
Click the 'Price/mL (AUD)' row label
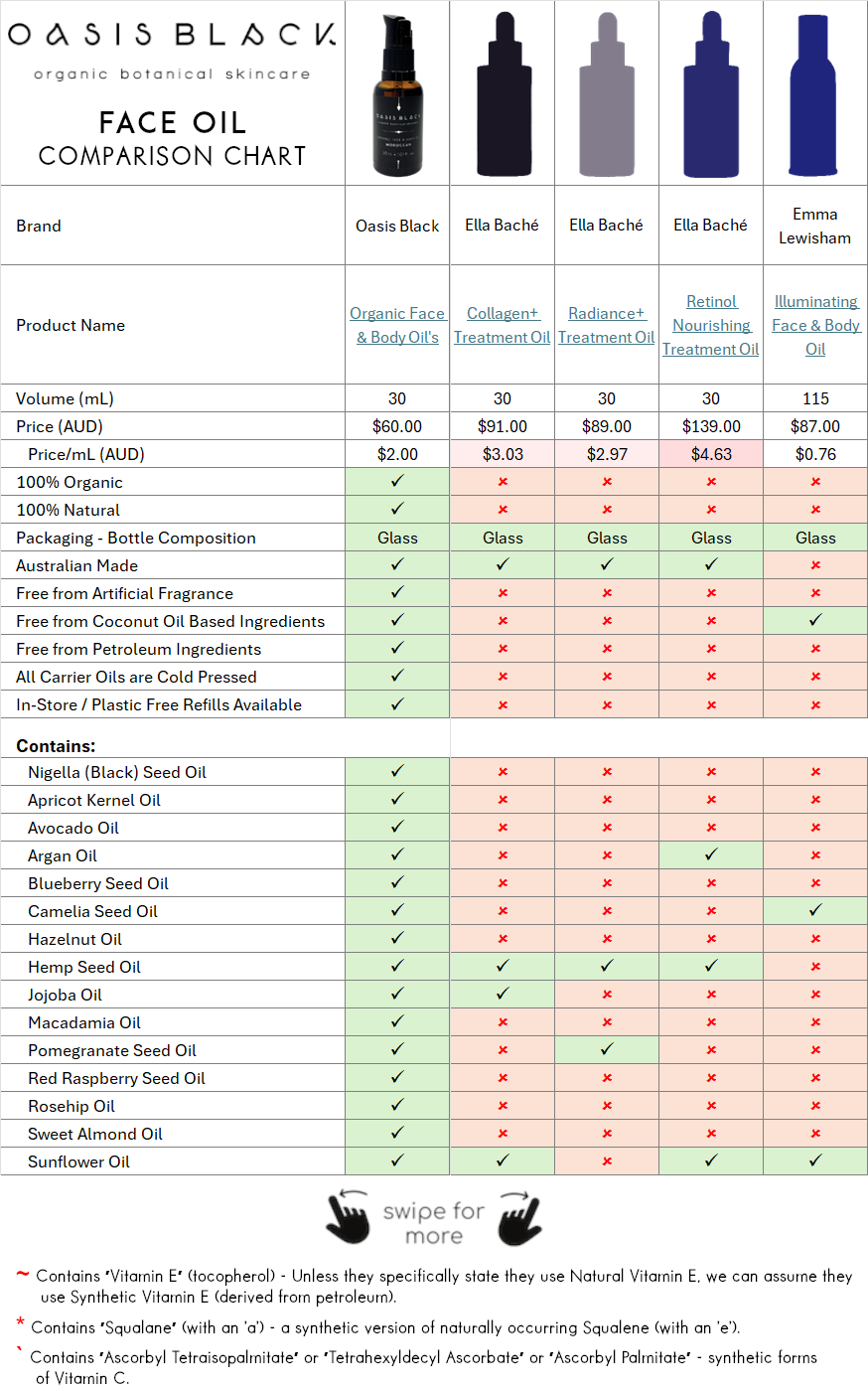click(x=86, y=454)
